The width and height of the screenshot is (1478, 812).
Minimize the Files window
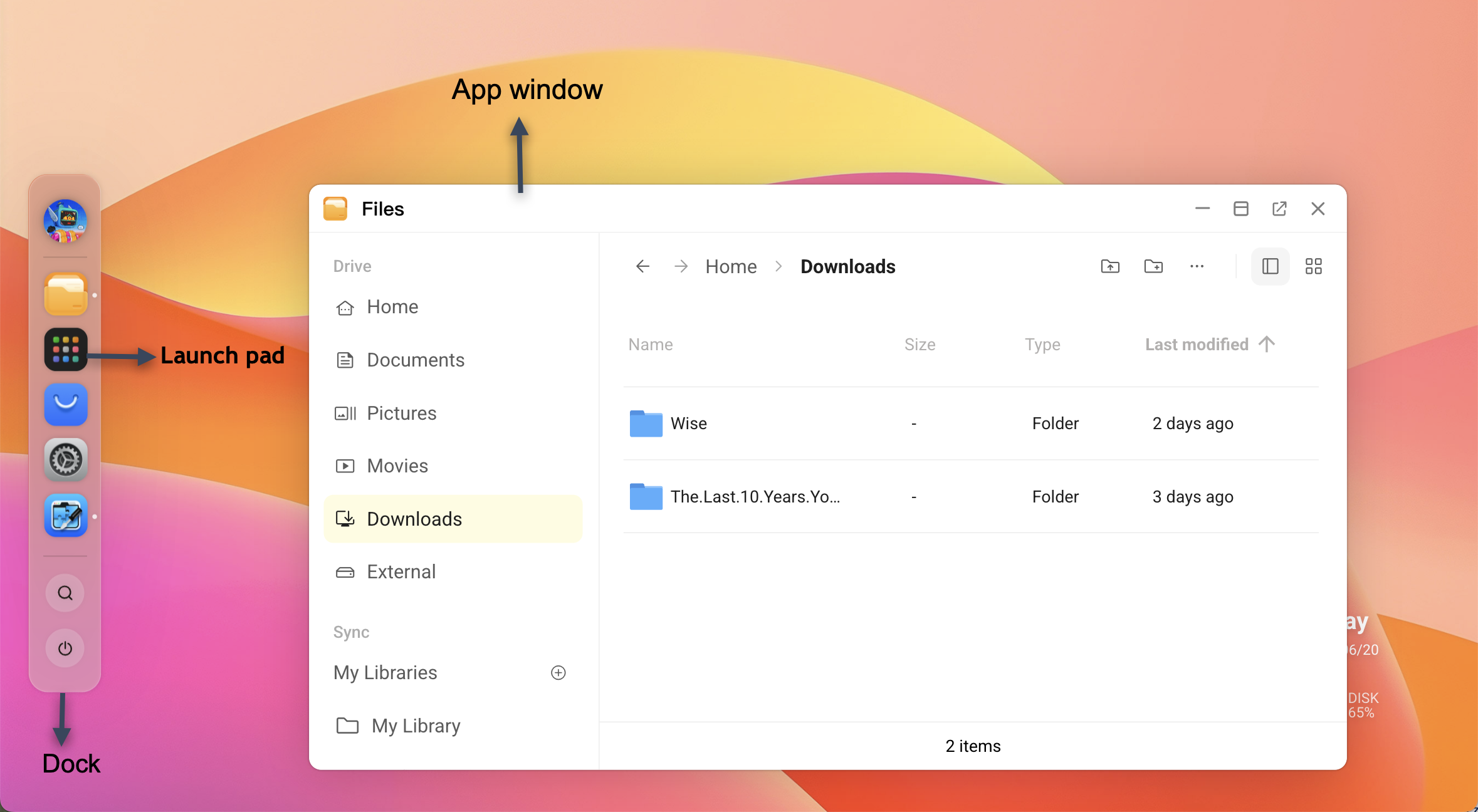pyautogui.click(x=1202, y=209)
